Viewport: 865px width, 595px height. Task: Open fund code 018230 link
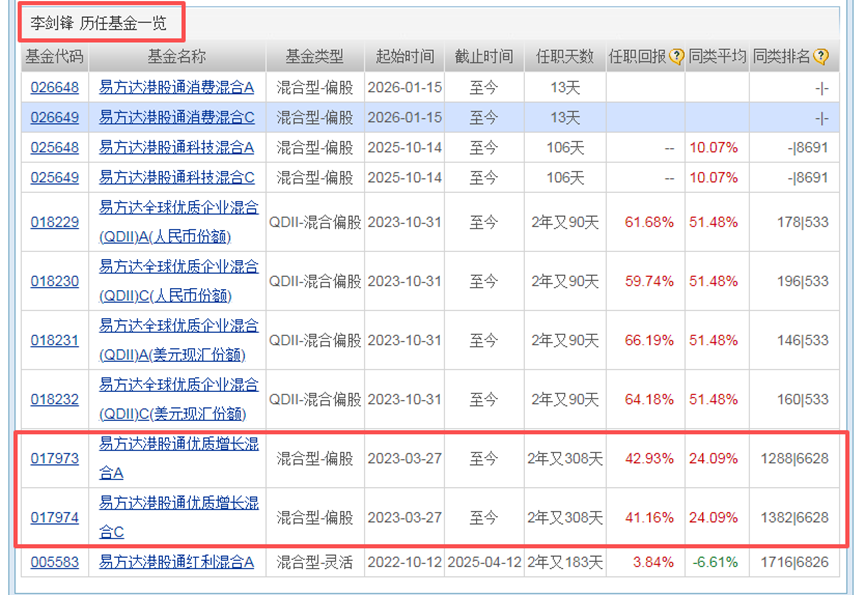click(55, 281)
